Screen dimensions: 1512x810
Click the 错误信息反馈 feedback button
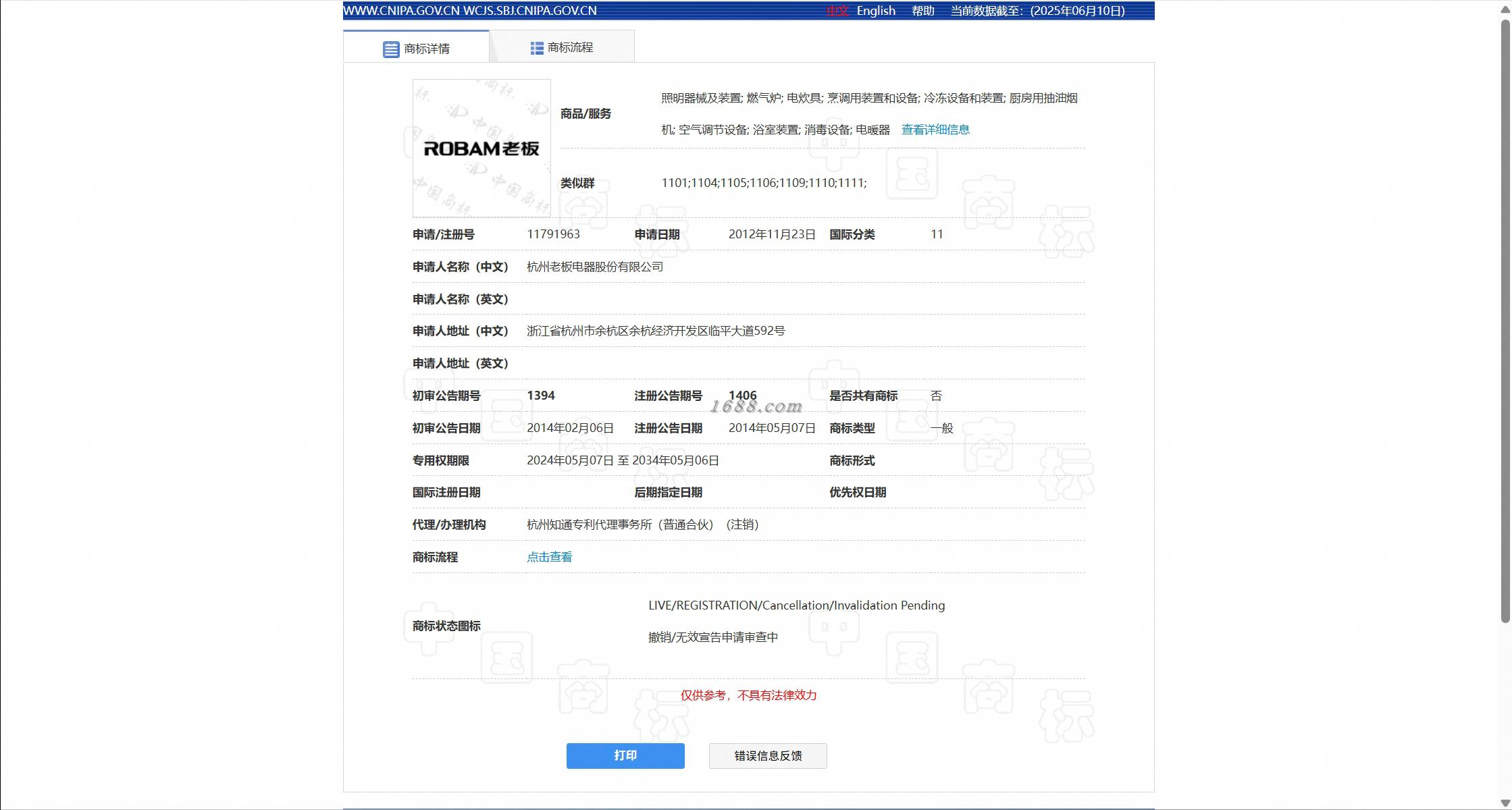(768, 756)
